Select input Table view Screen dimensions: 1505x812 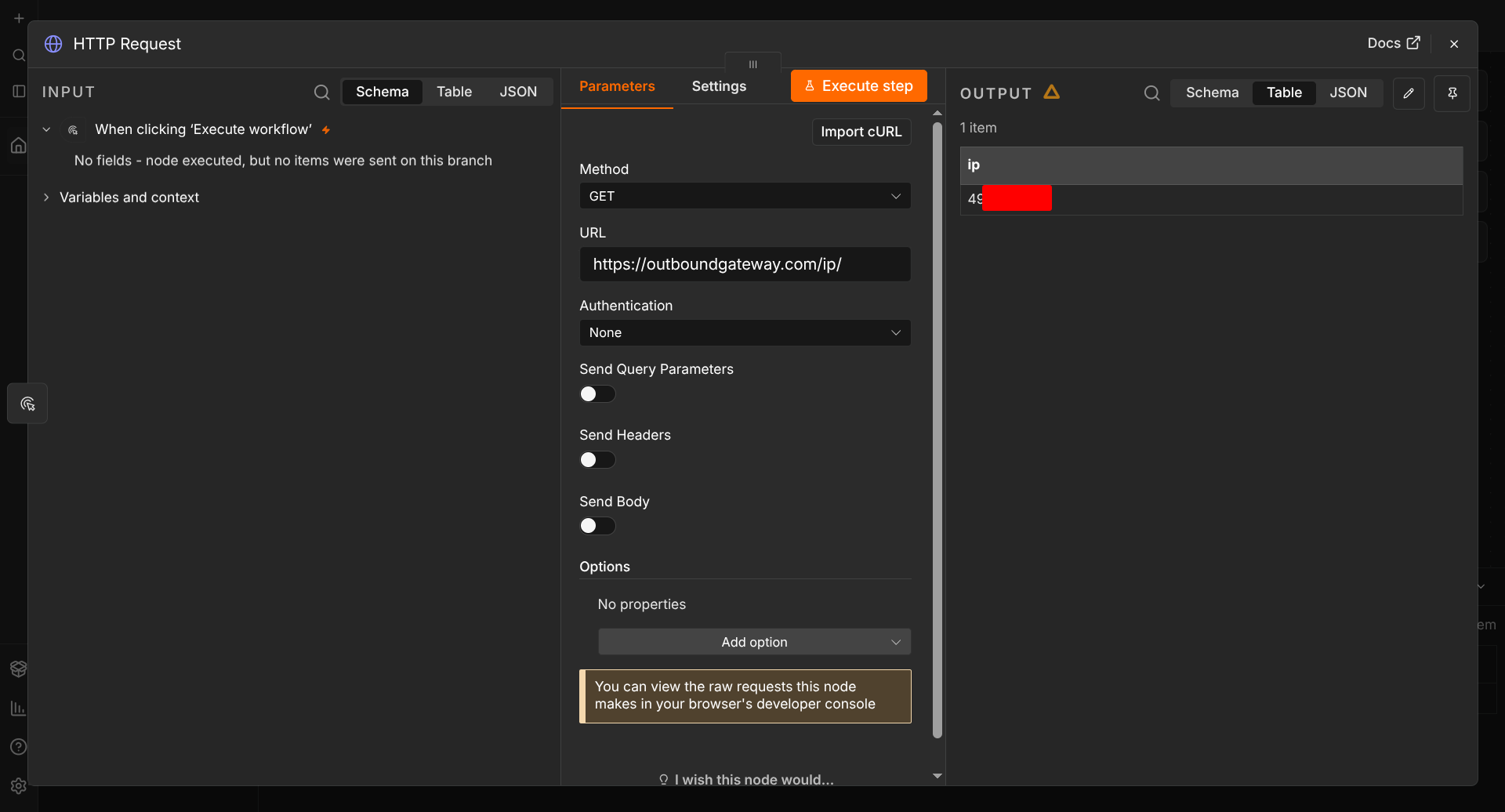click(454, 92)
